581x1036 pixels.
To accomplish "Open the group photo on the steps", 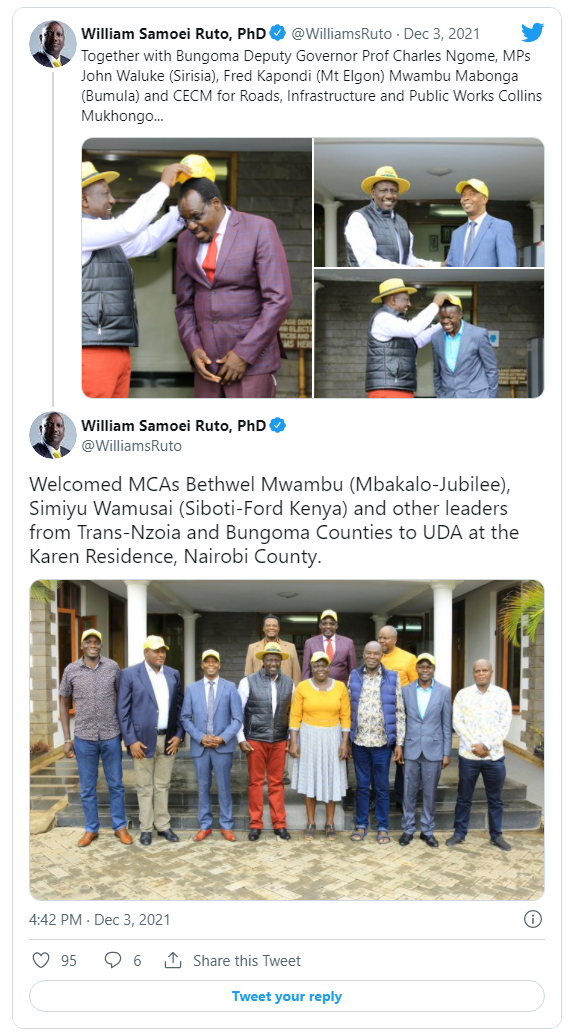I will 287,740.
